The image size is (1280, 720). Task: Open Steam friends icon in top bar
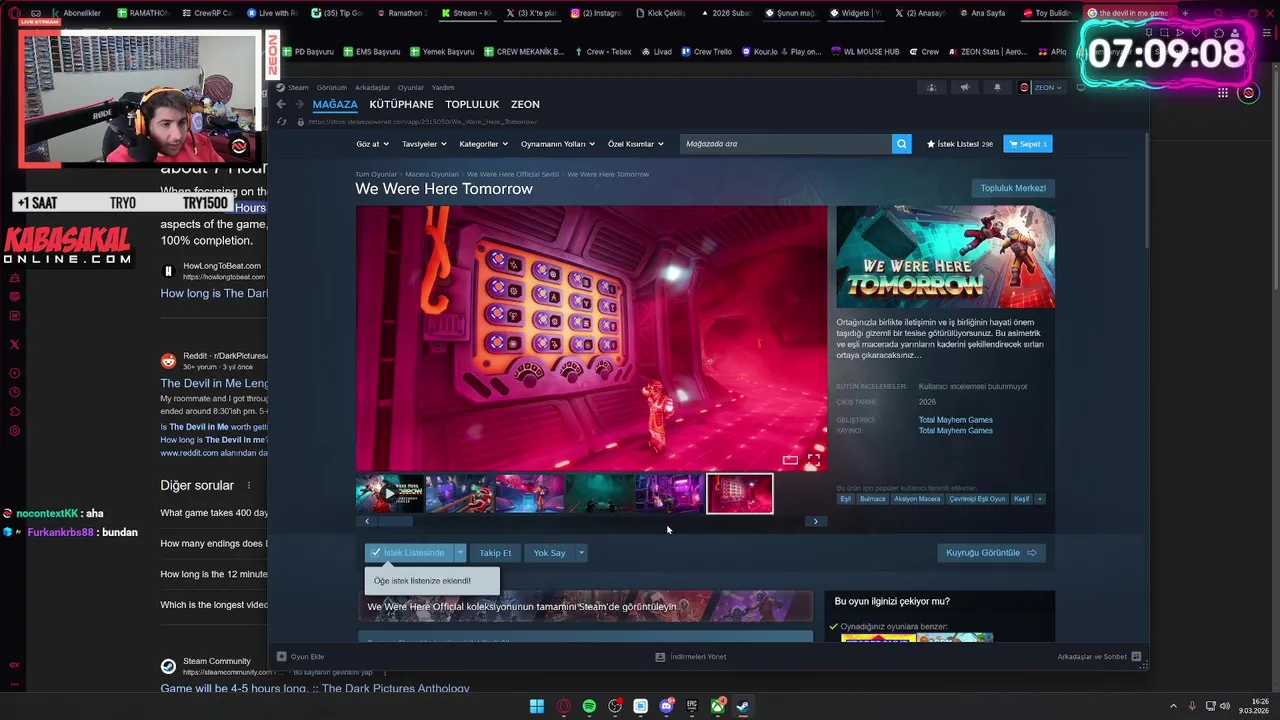pyautogui.click(x=931, y=87)
